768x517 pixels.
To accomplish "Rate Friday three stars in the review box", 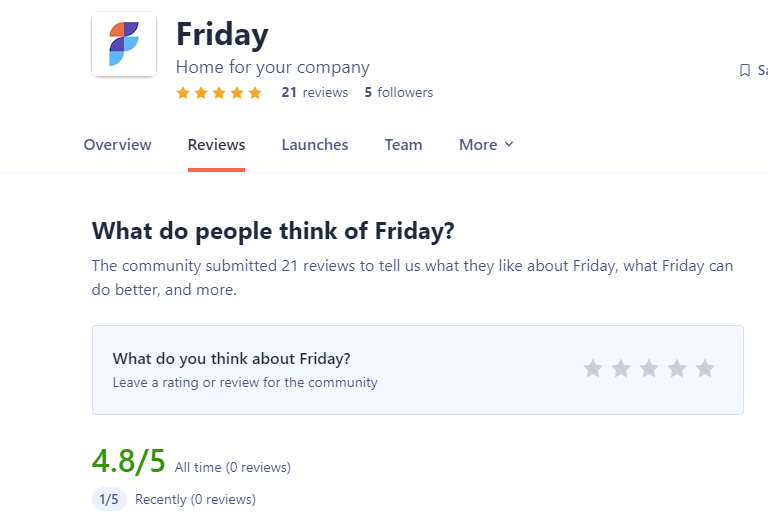I will pos(649,369).
